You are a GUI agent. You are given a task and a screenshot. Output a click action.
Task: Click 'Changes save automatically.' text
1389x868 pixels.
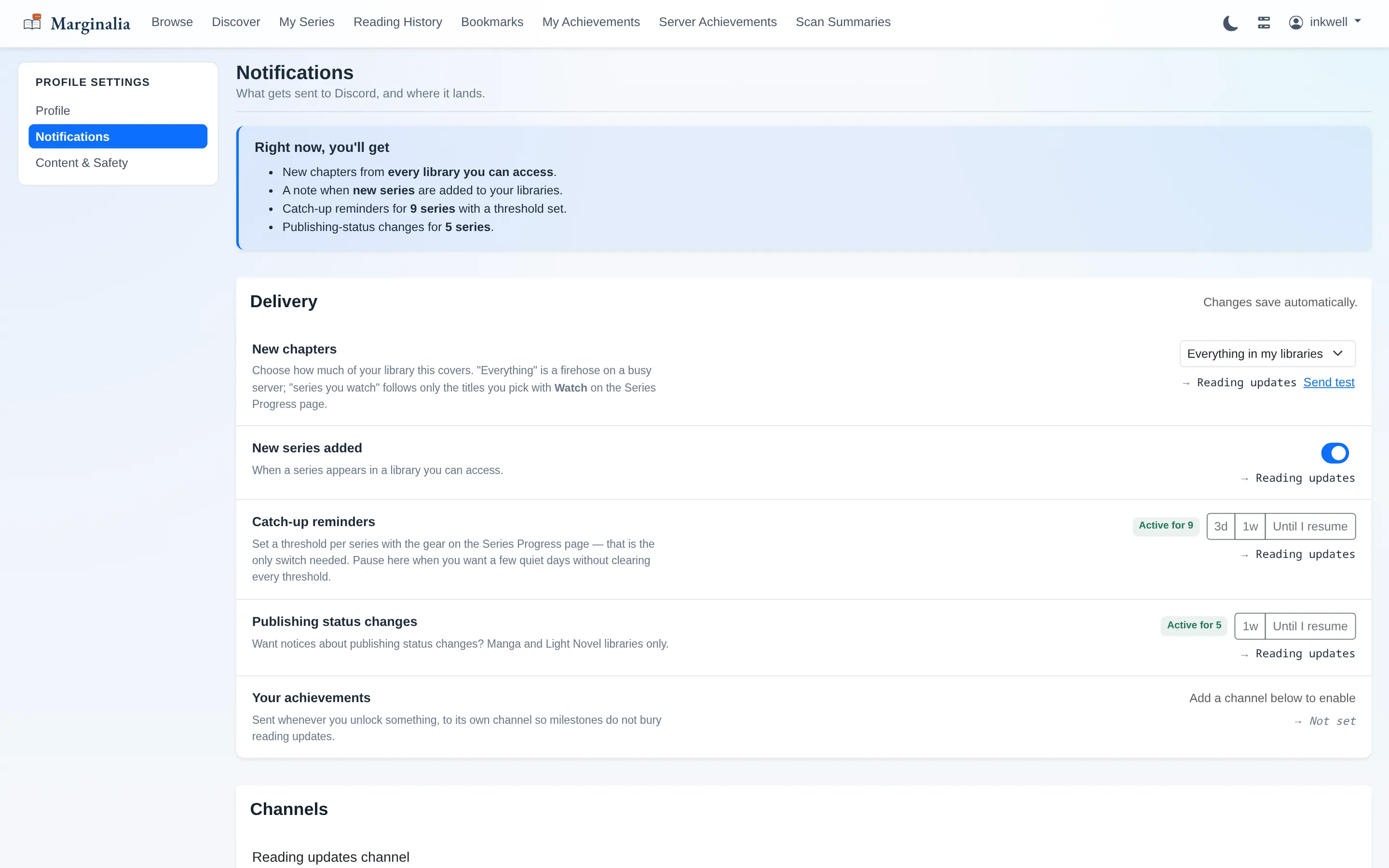point(1280,302)
